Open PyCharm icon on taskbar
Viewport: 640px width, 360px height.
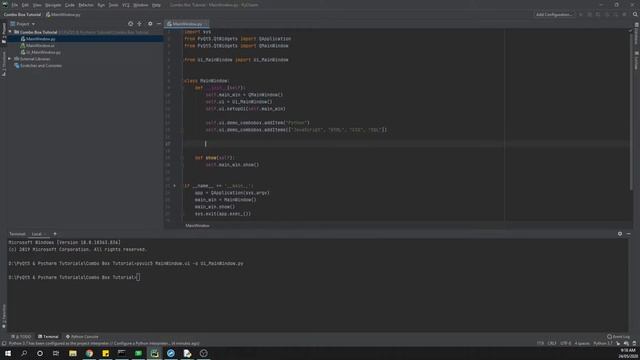(x=154, y=353)
